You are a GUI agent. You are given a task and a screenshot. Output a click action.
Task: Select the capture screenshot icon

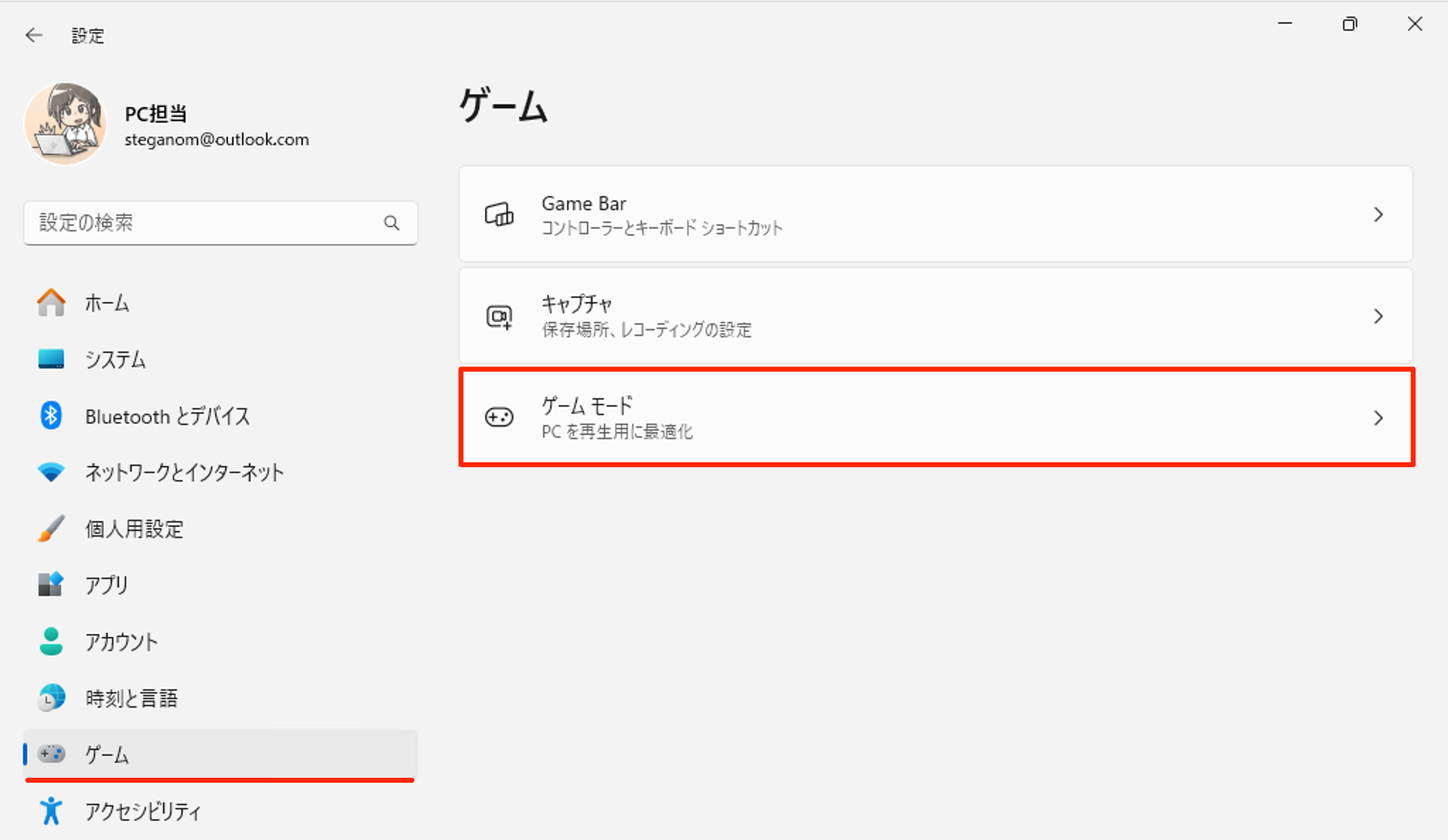(x=499, y=316)
